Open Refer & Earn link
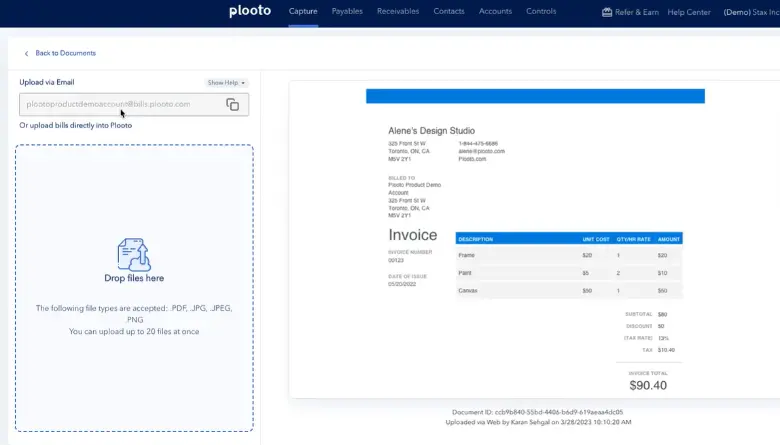The height and width of the screenshot is (445, 780). point(636,12)
